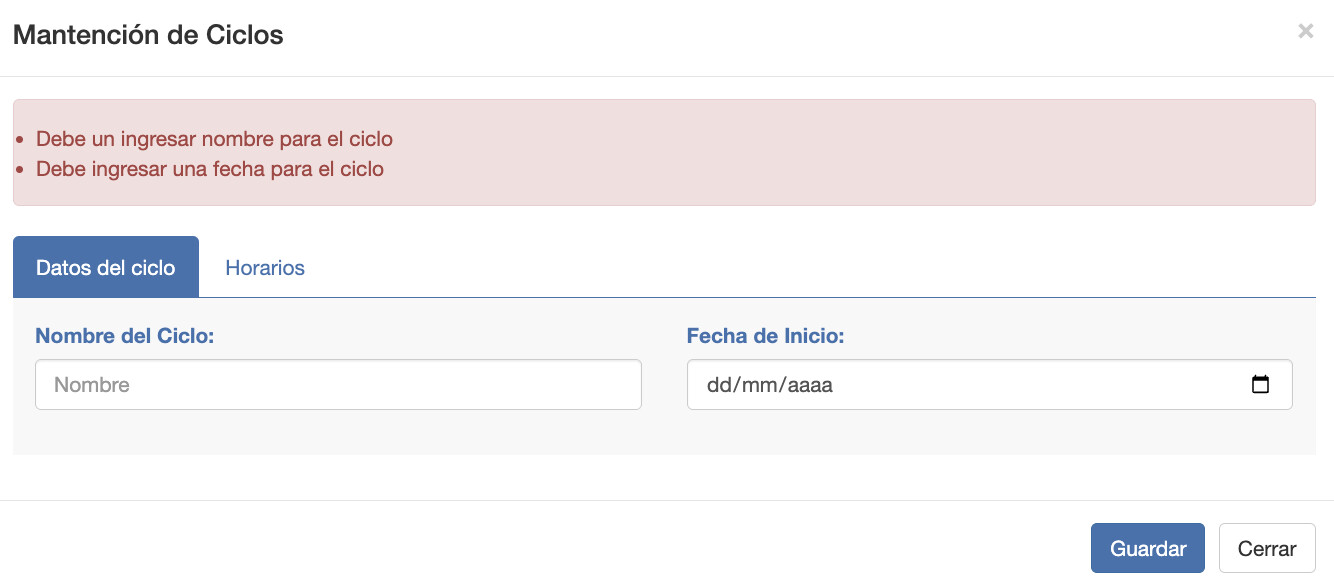Click the Fecha de Inicio label
Screen dimensions: 1334x584
point(766,336)
